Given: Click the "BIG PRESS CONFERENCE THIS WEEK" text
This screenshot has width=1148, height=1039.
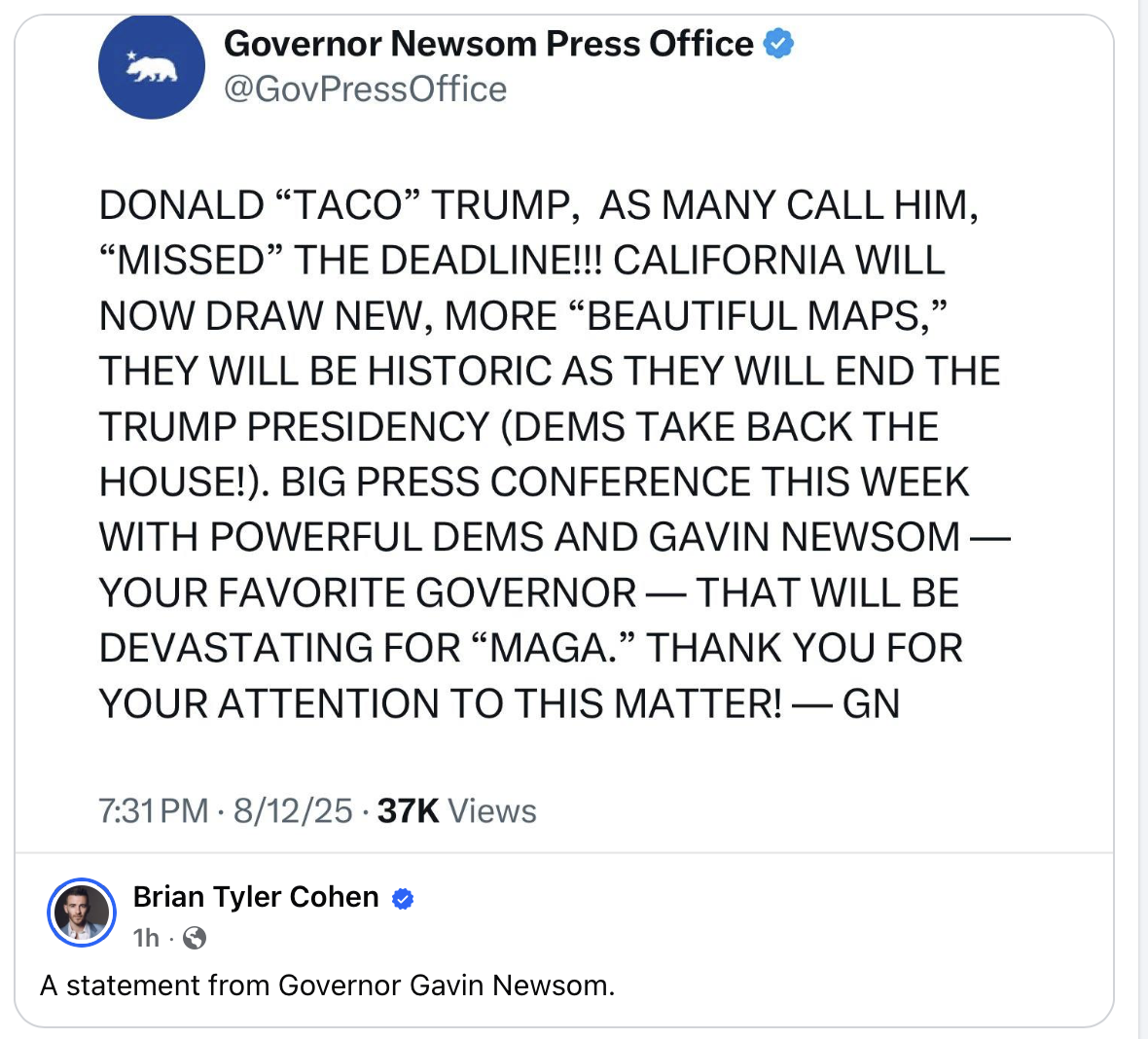Looking at the screenshot, I should (x=626, y=483).
